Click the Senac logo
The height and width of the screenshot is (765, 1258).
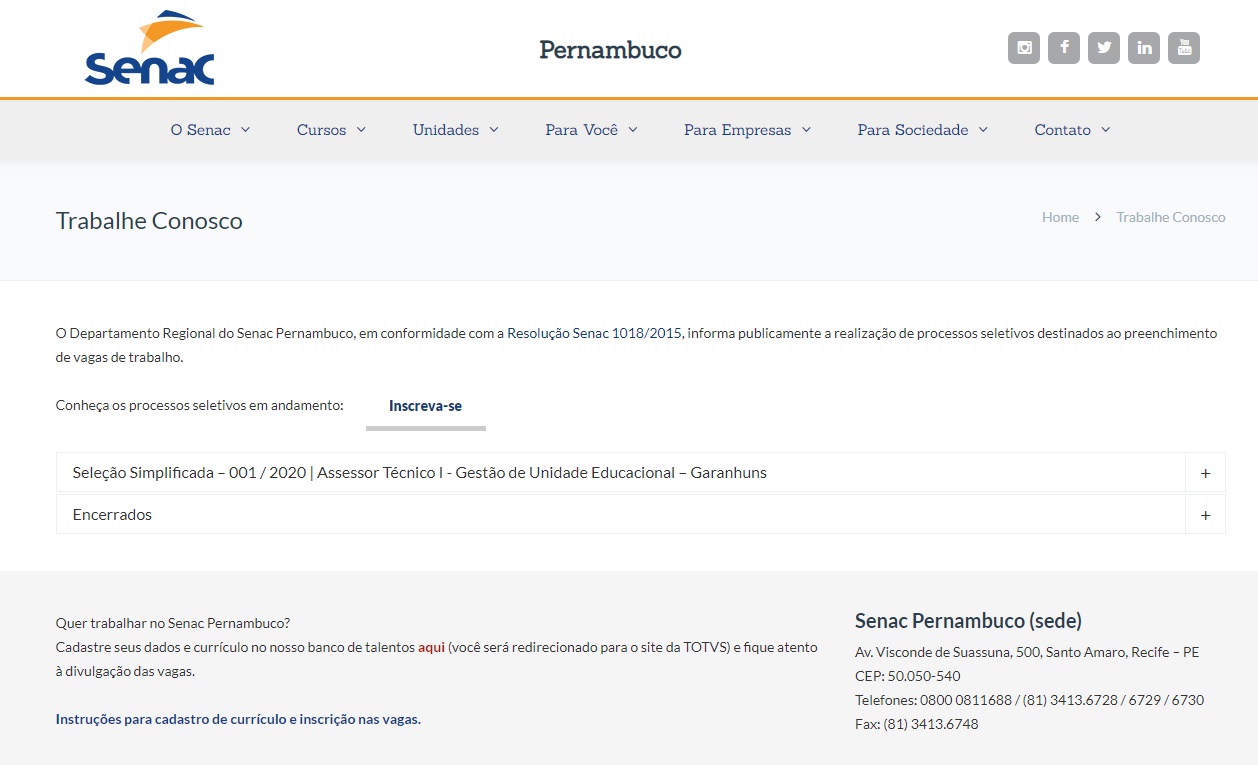click(x=149, y=48)
